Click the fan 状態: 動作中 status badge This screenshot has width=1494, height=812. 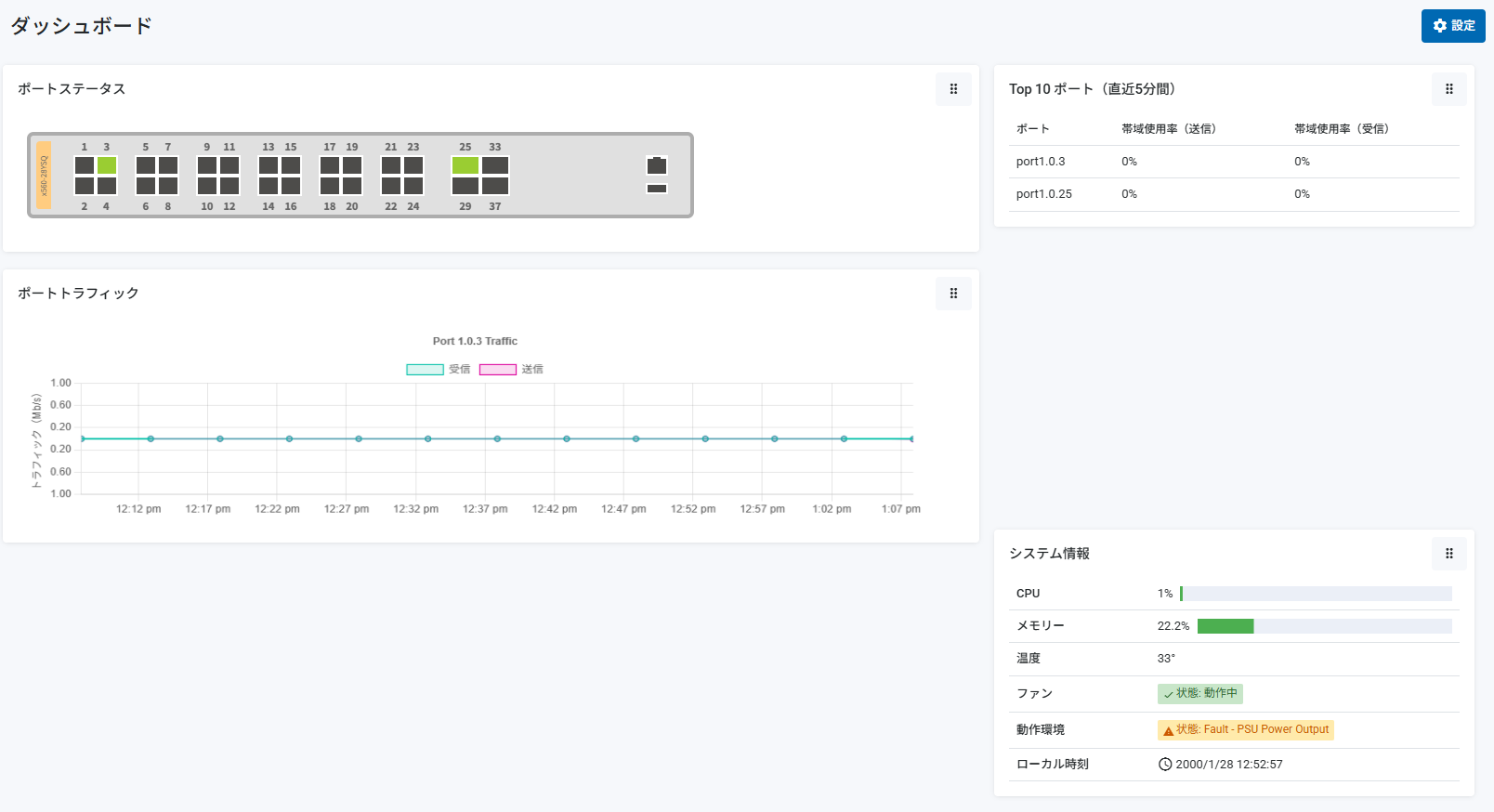click(x=1199, y=694)
